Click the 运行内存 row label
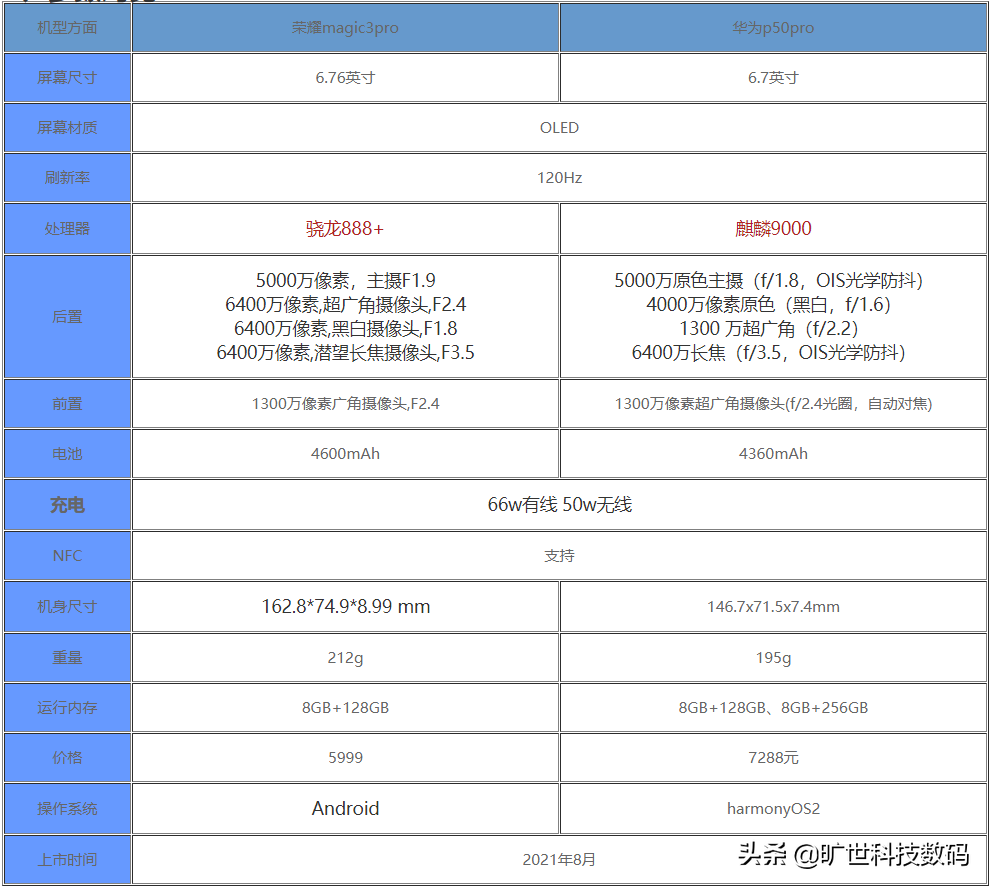Viewport: 992px width, 889px height. click(68, 707)
